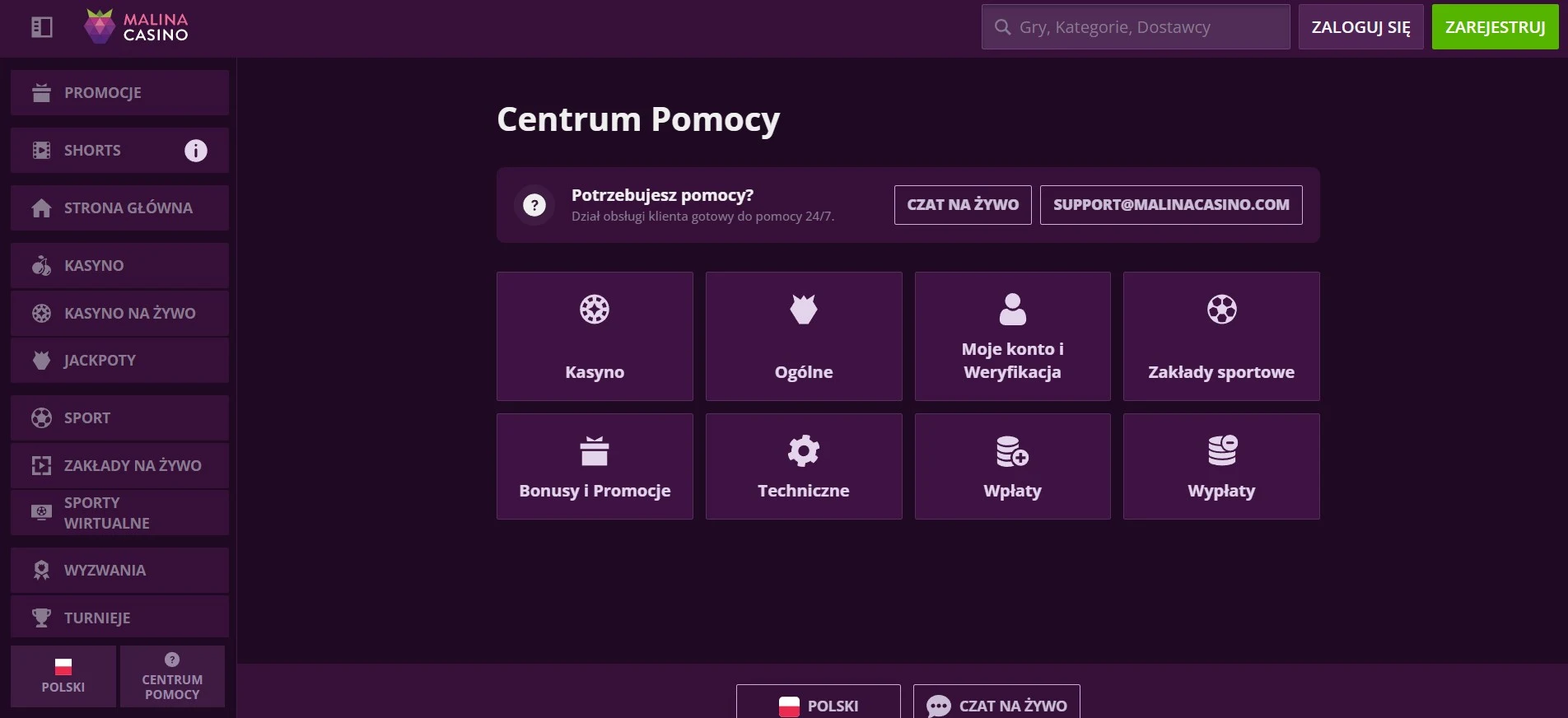Select Zakłady sportowe help category
The height and width of the screenshot is (718, 1568).
click(1220, 336)
